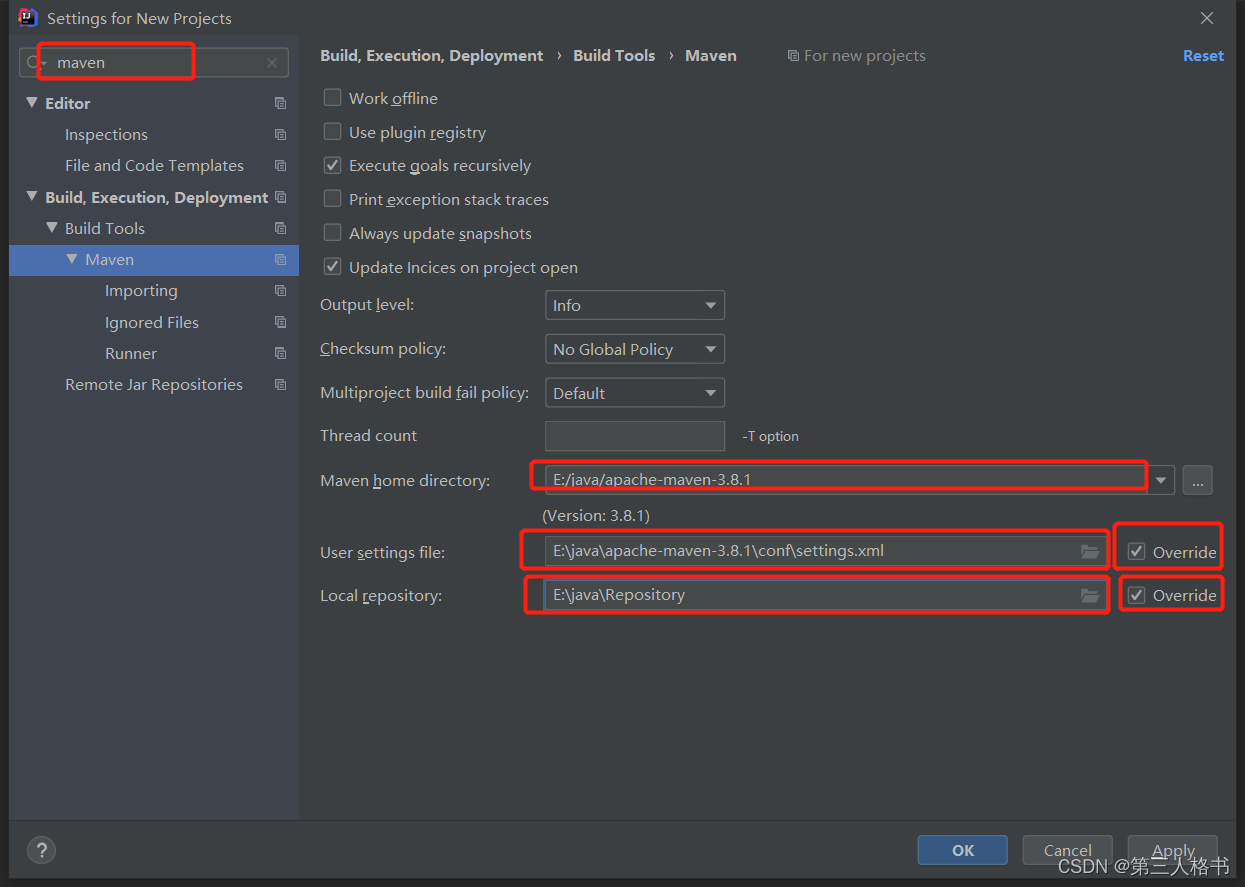Click the icon beside Build Tools row
The image size is (1245, 887).
click(280, 228)
